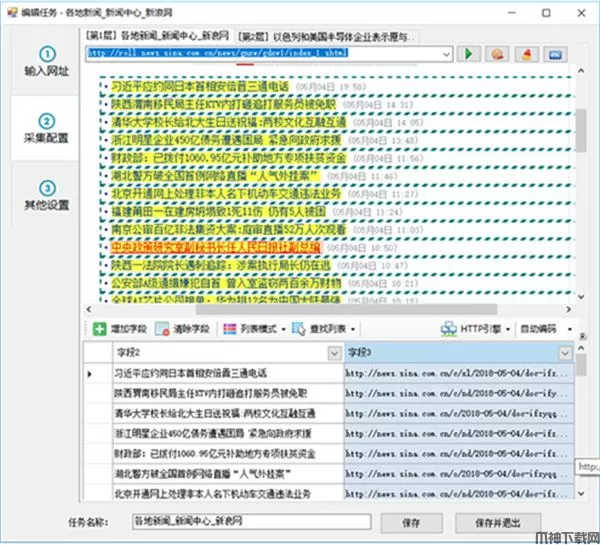
Task: Click the 财政部:已拨付1060.95亿元 news link in preview
Action: [229, 158]
